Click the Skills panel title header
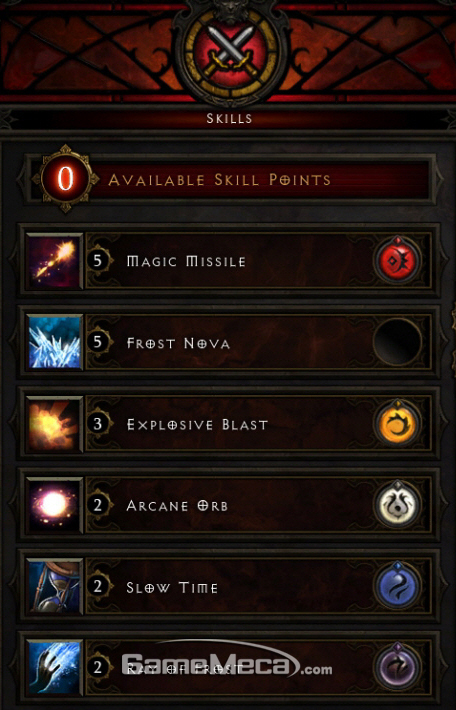The height and width of the screenshot is (710, 456). point(229,119)
